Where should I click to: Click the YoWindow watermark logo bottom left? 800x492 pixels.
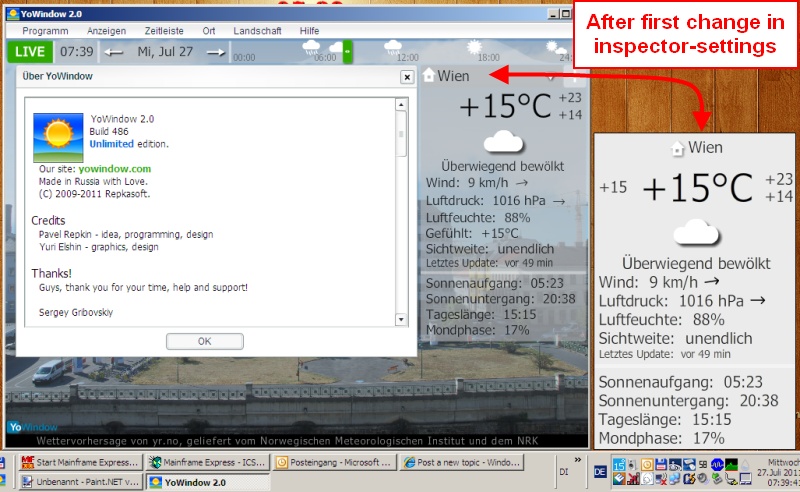[32, 427]
